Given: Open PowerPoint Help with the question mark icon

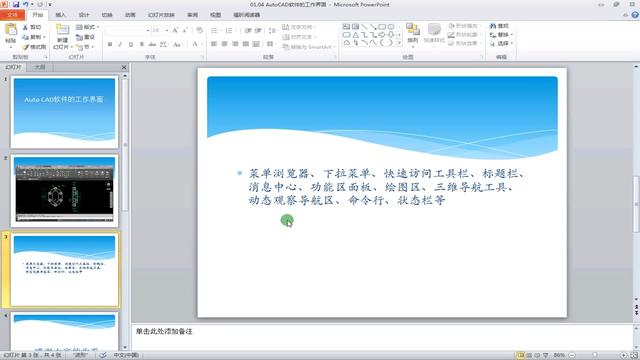Looking at the screenshot, I should point(635,15).
